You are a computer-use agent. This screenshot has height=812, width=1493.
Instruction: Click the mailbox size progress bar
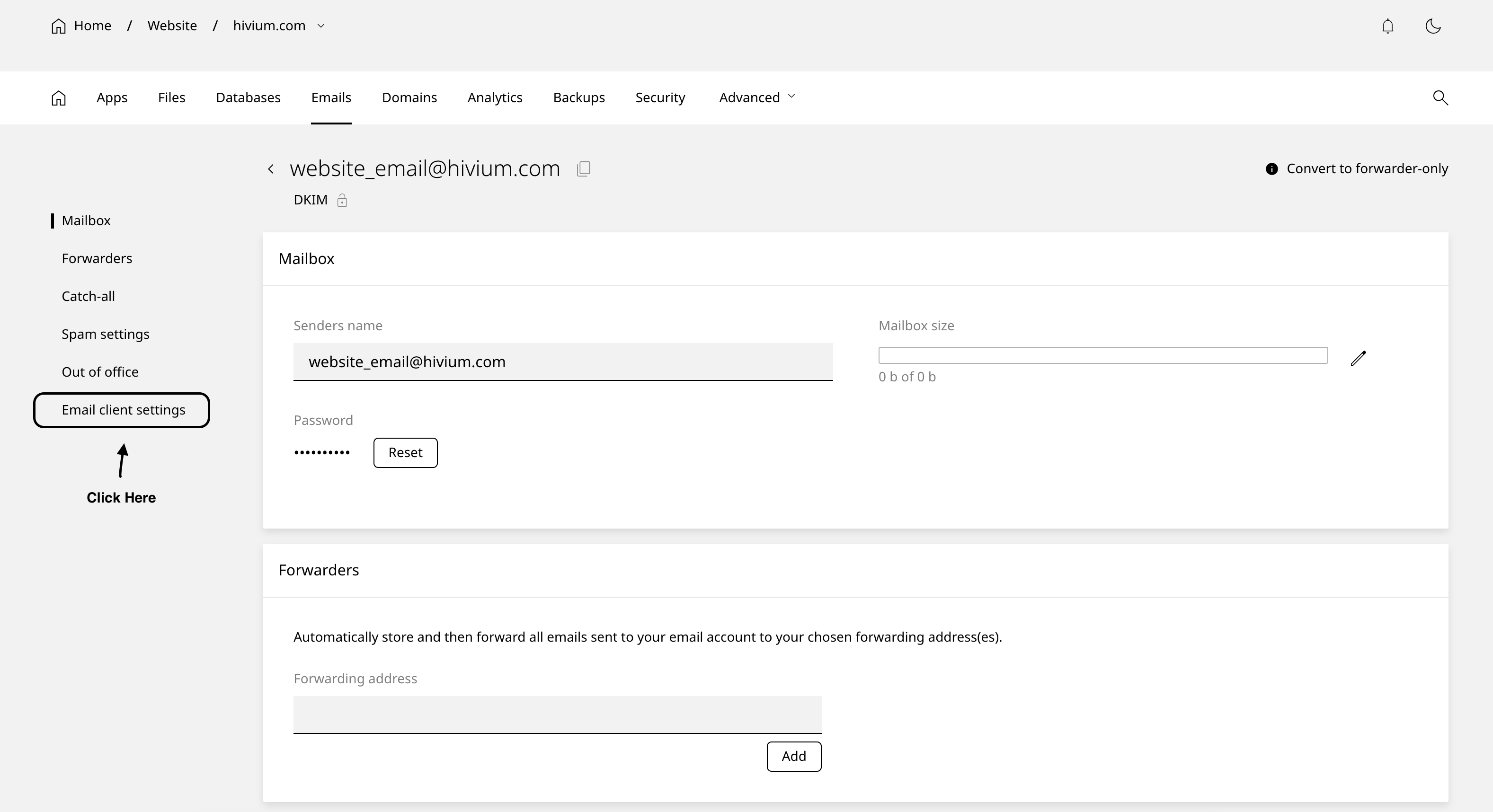click(1102, 355)
